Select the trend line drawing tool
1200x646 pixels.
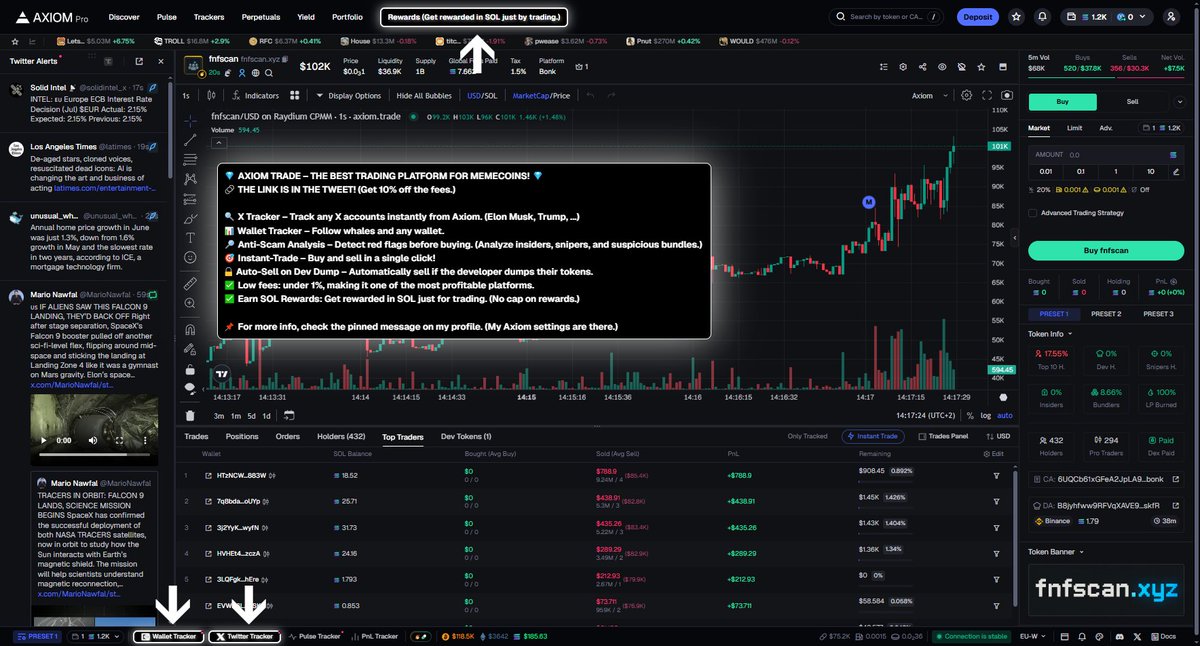(x=190, y=140)
